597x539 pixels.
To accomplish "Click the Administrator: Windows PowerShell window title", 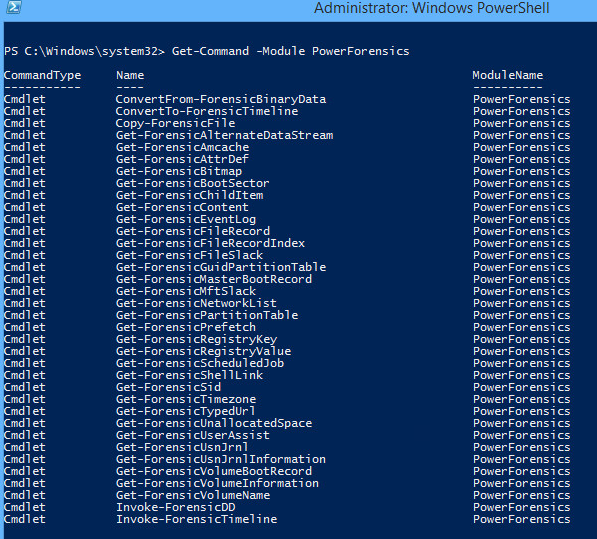I will coord(431,8).
